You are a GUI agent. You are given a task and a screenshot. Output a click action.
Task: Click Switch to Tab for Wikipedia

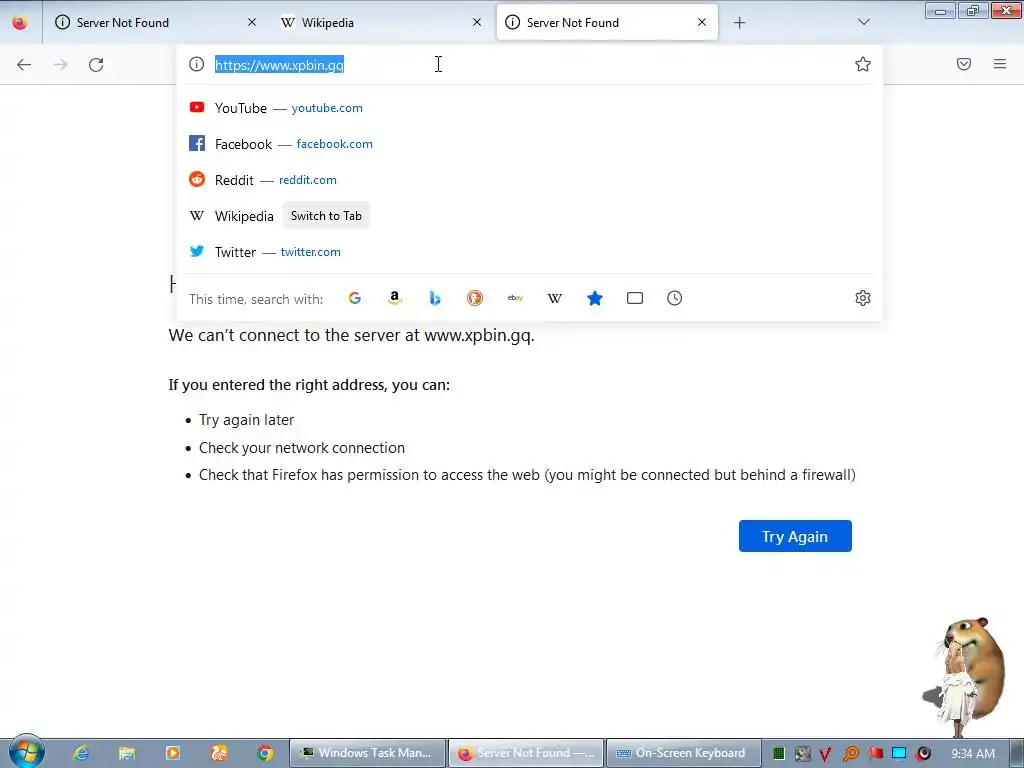tap(326, 216)
